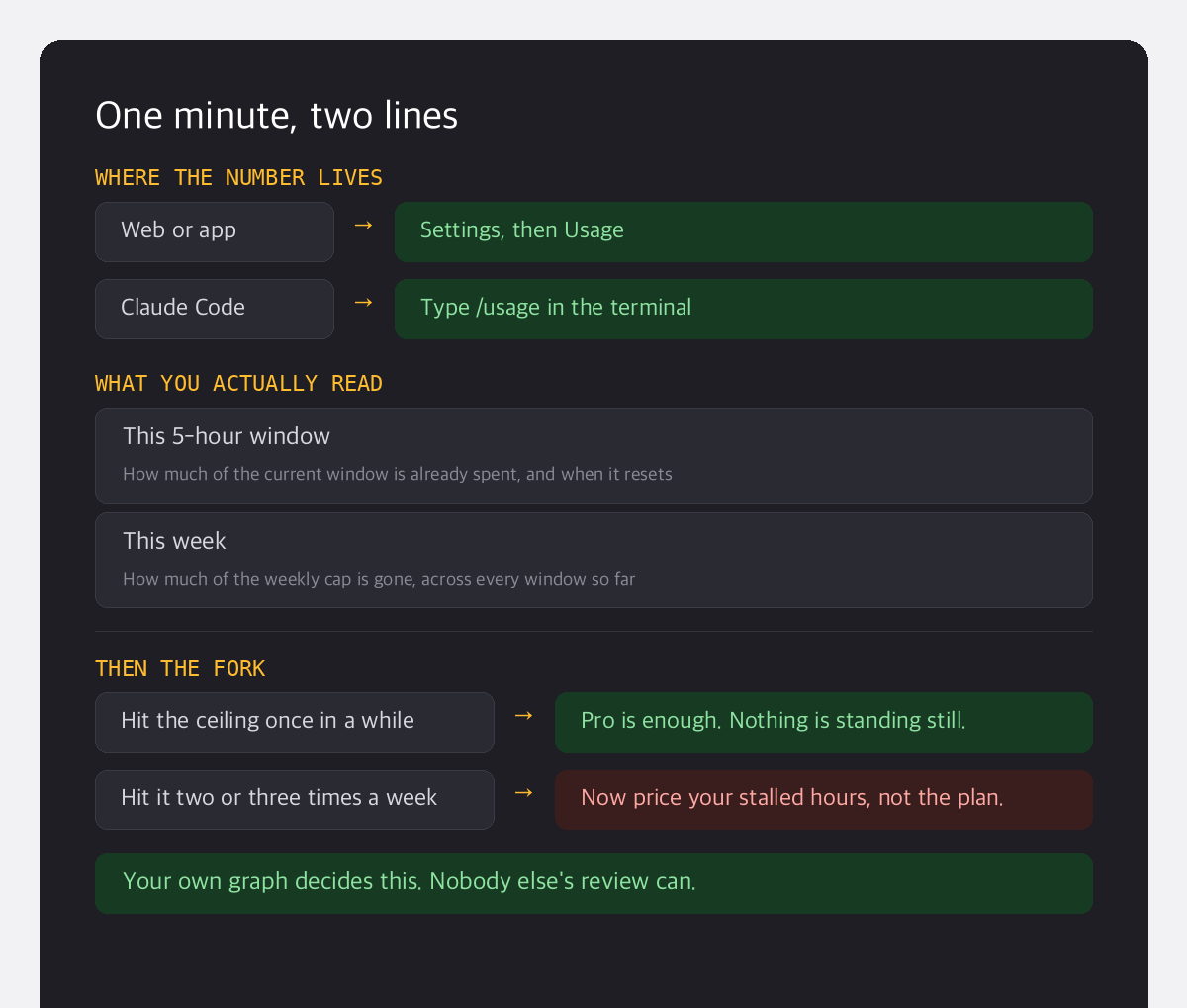This screenshot has width=1187, height=1008.
Task: Select 'Hit the ceiling once in a while' box
Action: click(x=295, y=722)
